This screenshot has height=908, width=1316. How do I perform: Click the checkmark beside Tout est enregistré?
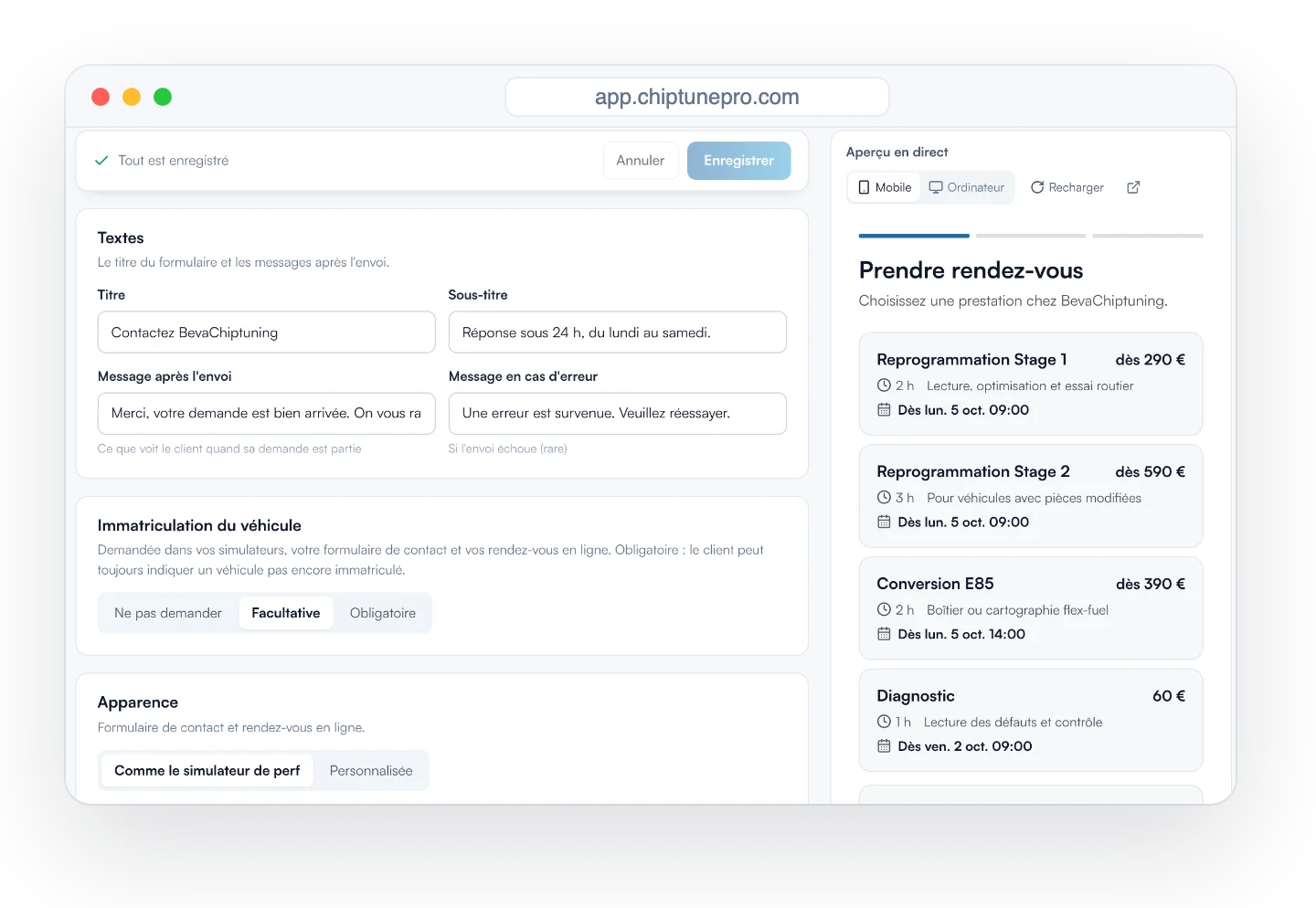pyautogui.click(x=101, y=161)
